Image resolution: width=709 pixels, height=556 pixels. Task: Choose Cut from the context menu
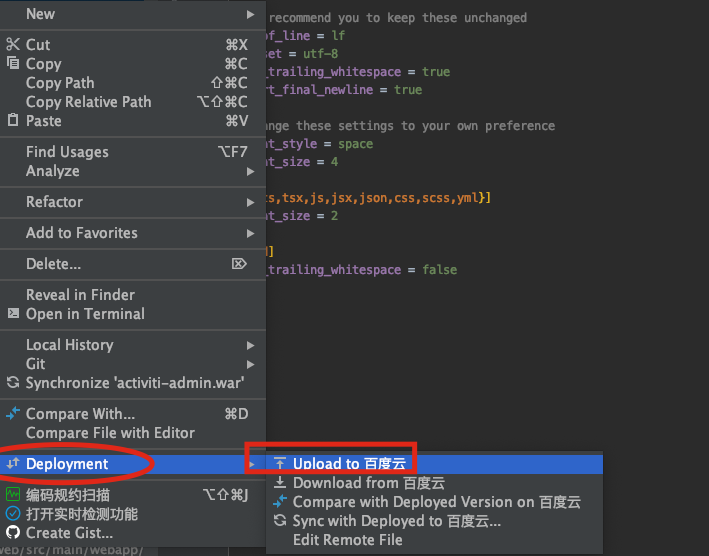132,44
